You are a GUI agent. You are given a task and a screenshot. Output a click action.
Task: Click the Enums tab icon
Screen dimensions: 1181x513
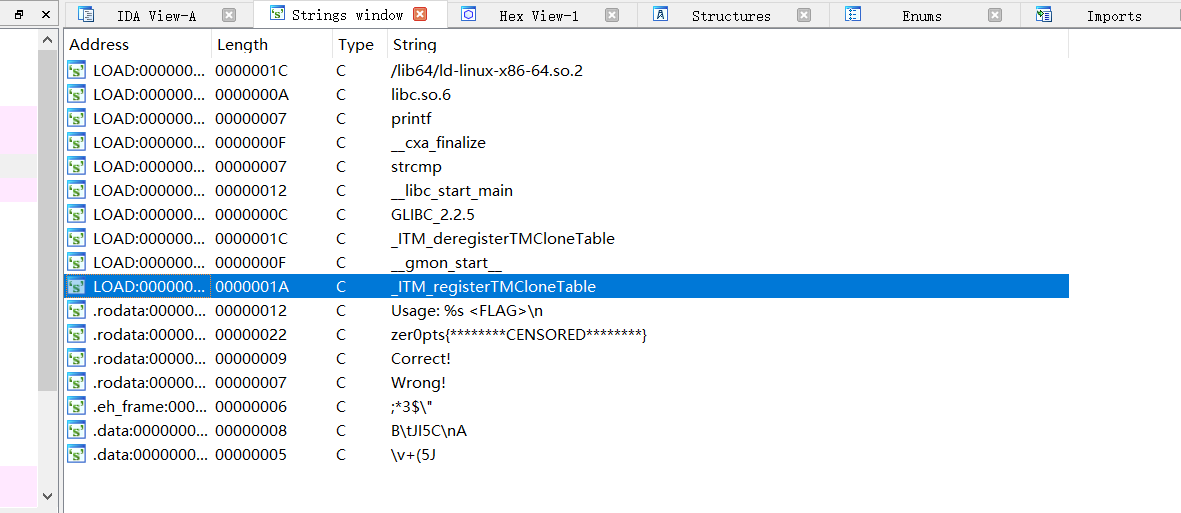tap(853, 15)
